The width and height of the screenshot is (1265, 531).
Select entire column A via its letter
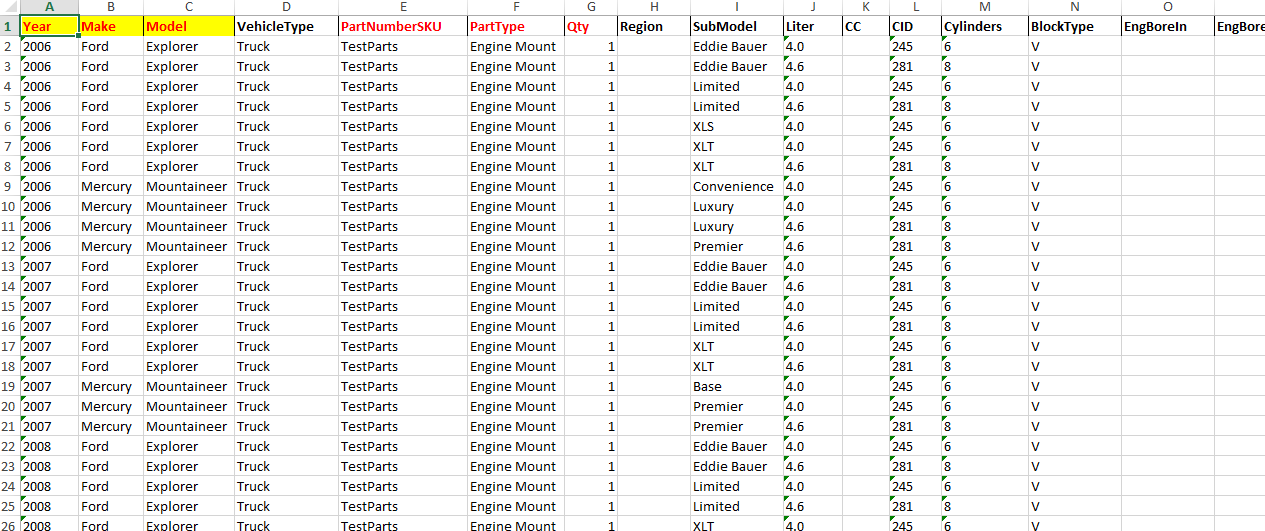click(x=49, y=8)
